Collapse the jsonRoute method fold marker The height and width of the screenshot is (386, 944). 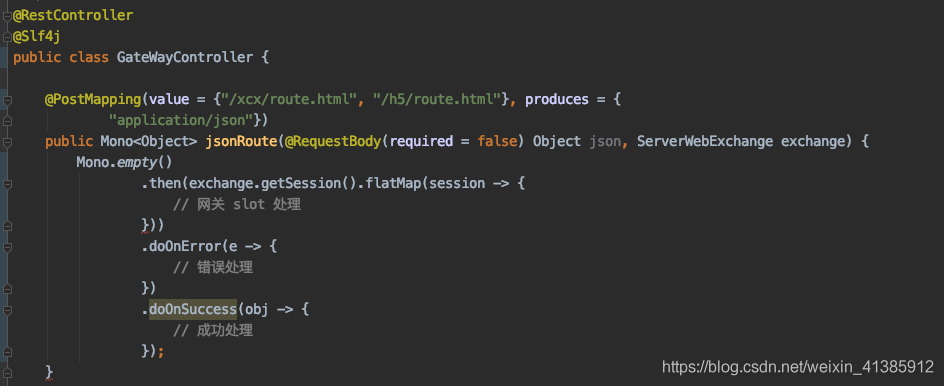click(x=7, y=142)
